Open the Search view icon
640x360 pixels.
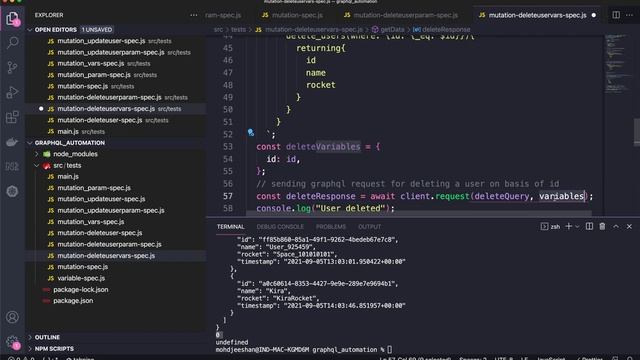tap(12, 42)
